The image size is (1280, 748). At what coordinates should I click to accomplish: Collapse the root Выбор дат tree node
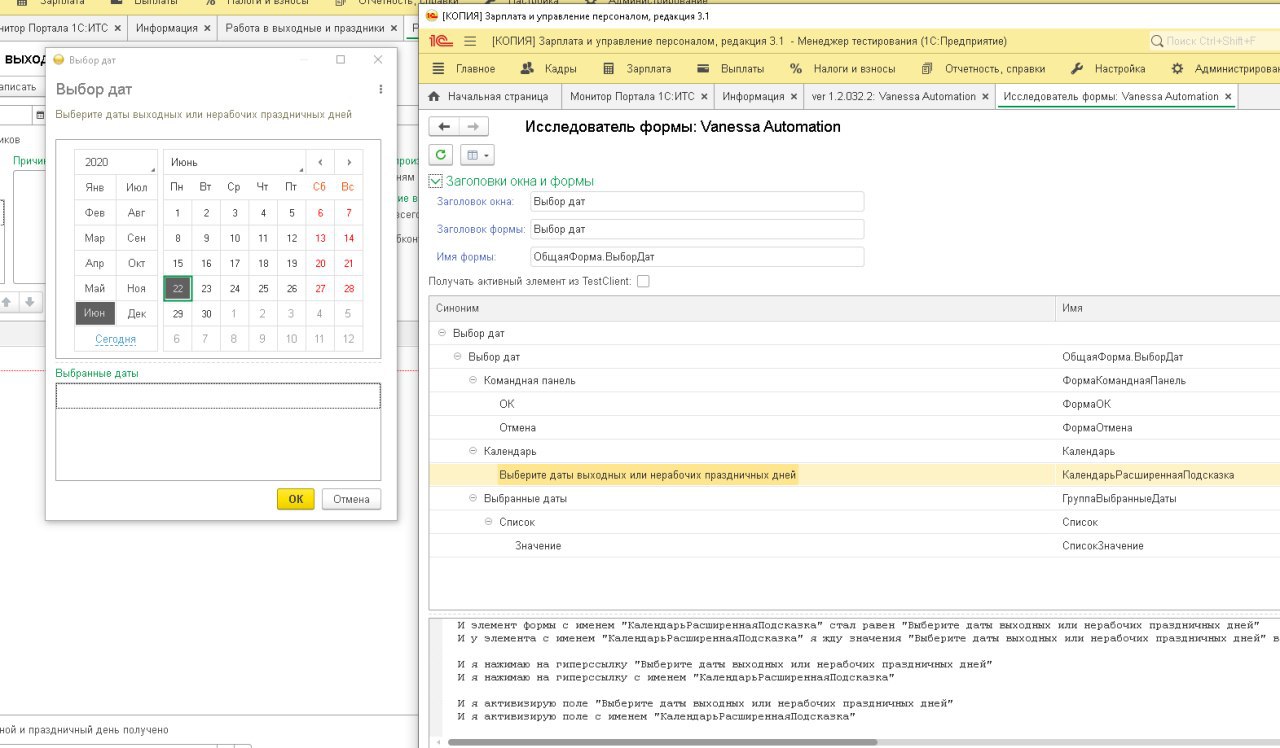(x=442, y=333)
